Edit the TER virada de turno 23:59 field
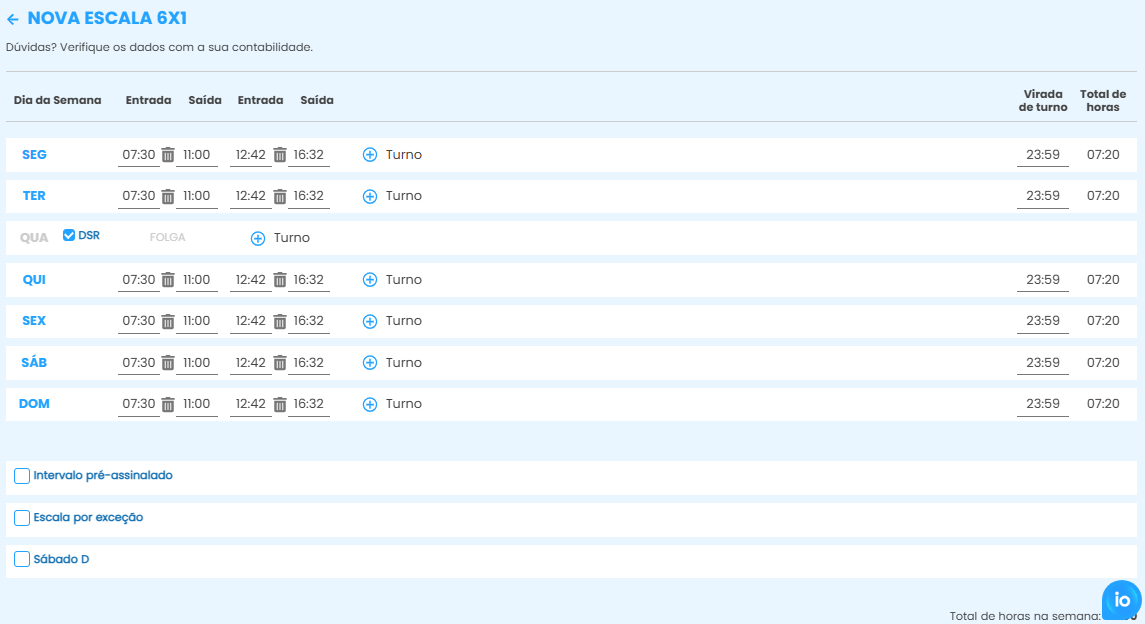The width and height of the screenshot is (1145, 624). tap(1042, 196)
